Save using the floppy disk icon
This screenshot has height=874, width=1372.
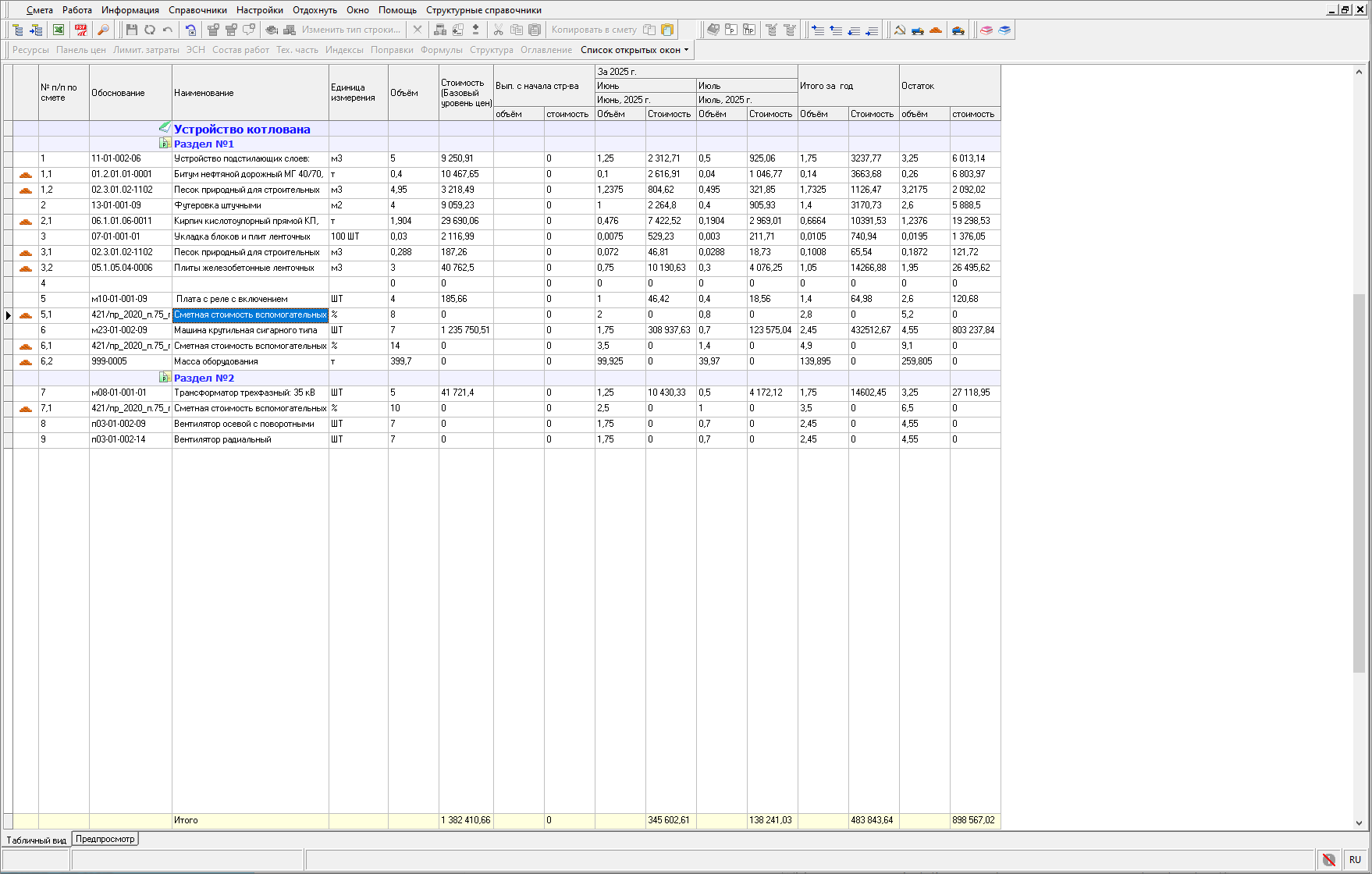click(131, 30)
